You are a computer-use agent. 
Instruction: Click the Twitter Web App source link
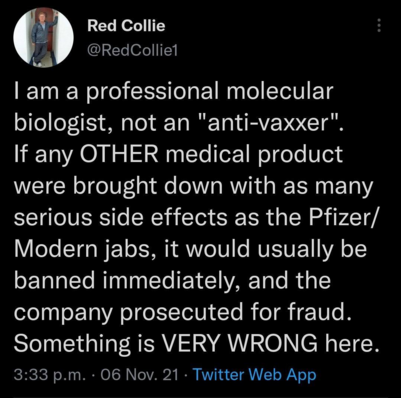(254, 375)
